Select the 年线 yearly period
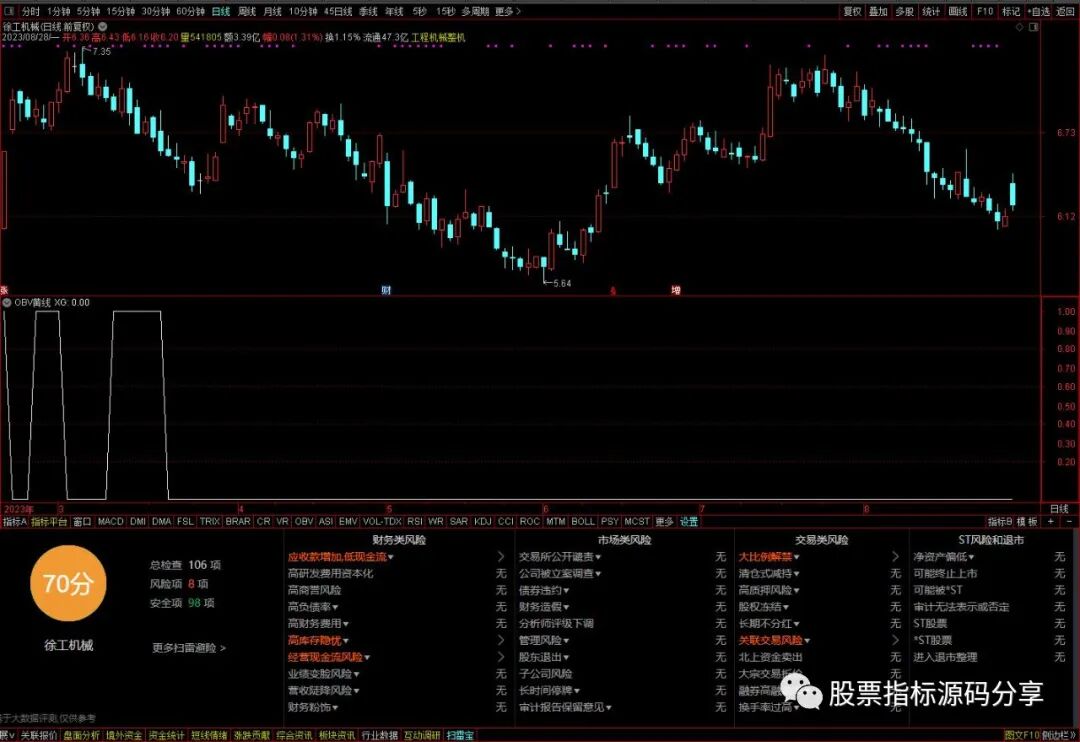Image resolution: width=1080 pixels, height=742 pixels. 394,12
